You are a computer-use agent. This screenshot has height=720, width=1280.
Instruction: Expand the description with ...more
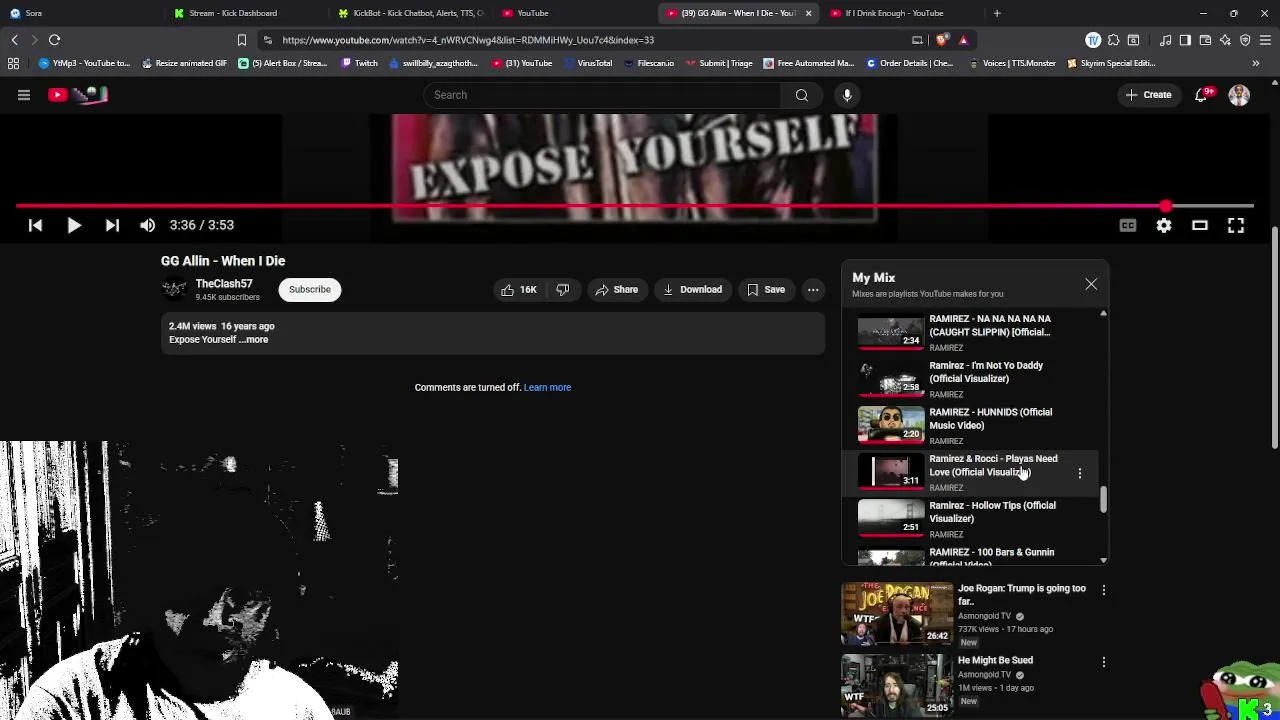tap(254, 340)
